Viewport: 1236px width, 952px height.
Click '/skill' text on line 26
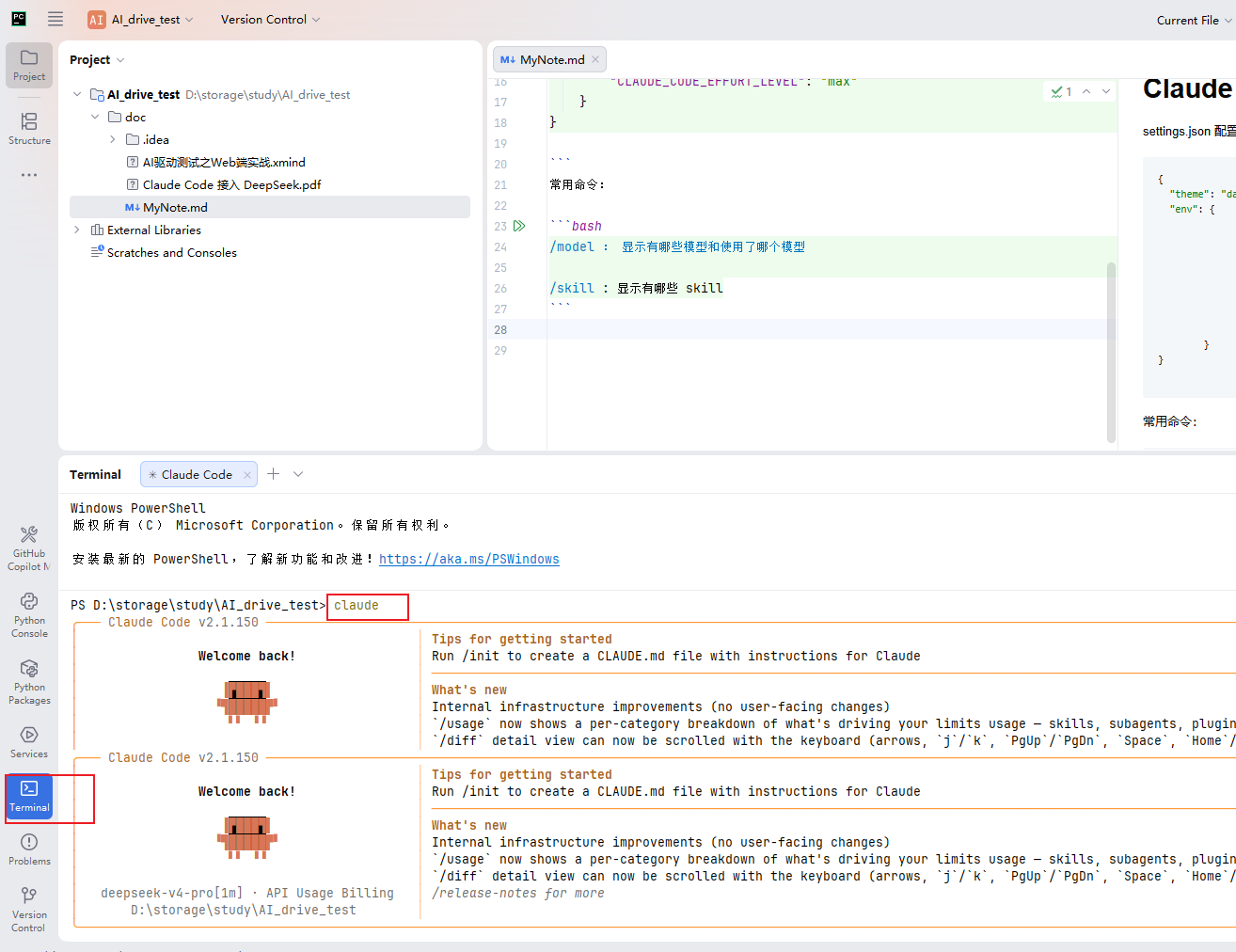pos(572,288)
